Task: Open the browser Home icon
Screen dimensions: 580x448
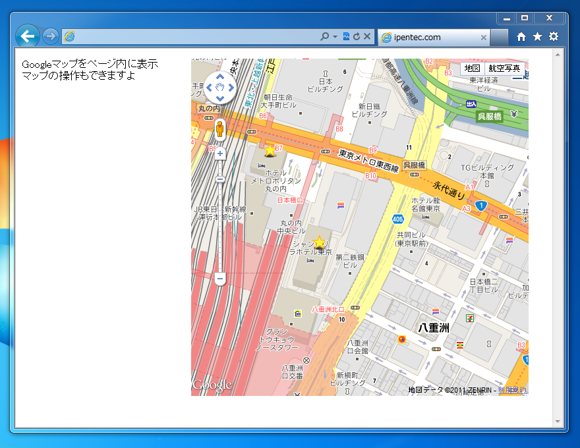Action: [x=521, y=37]
